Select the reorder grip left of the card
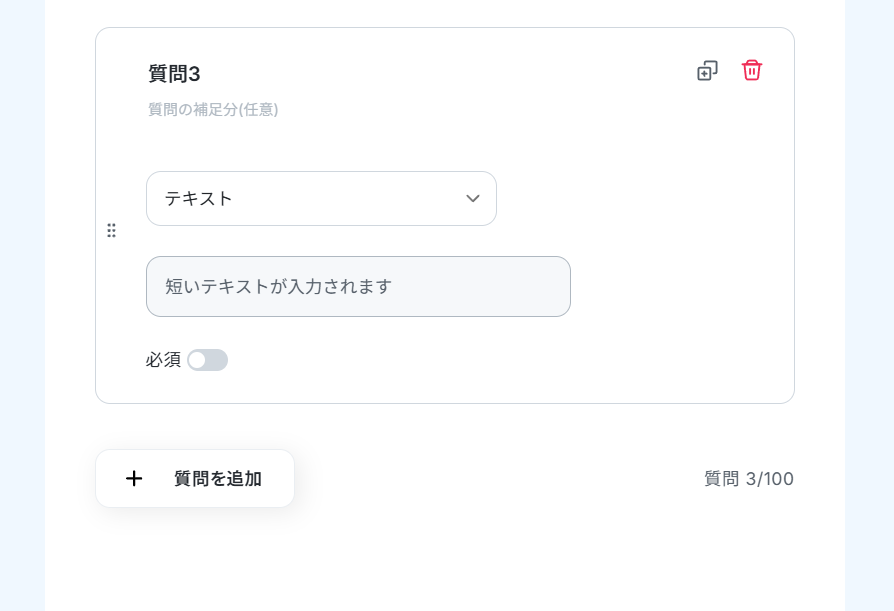The width and height of the screenshot is (894, 611). point(112,230)
